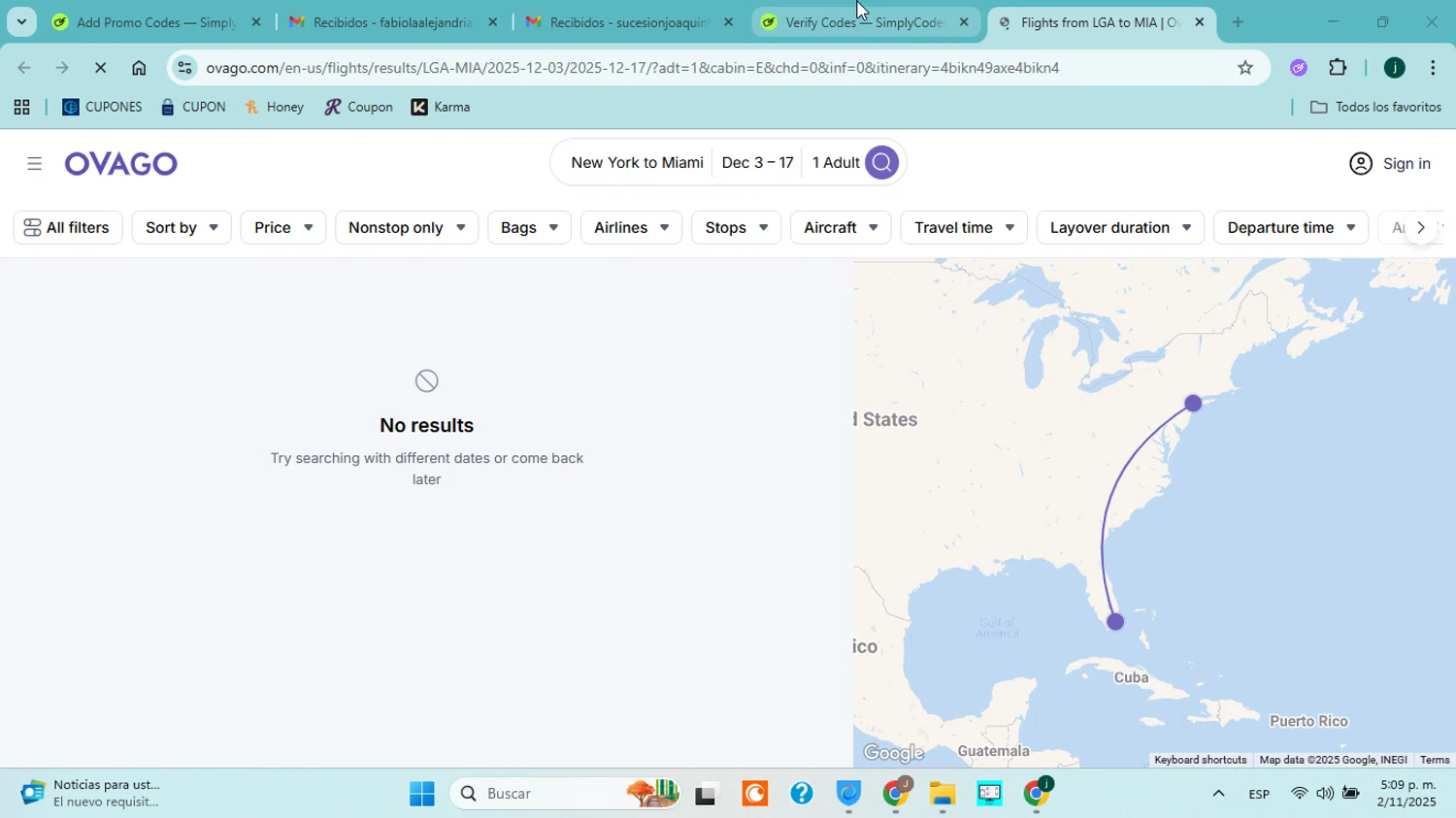Open File Explorer from the taskbar
The image size is (1456, 818).
click(943, 794)
